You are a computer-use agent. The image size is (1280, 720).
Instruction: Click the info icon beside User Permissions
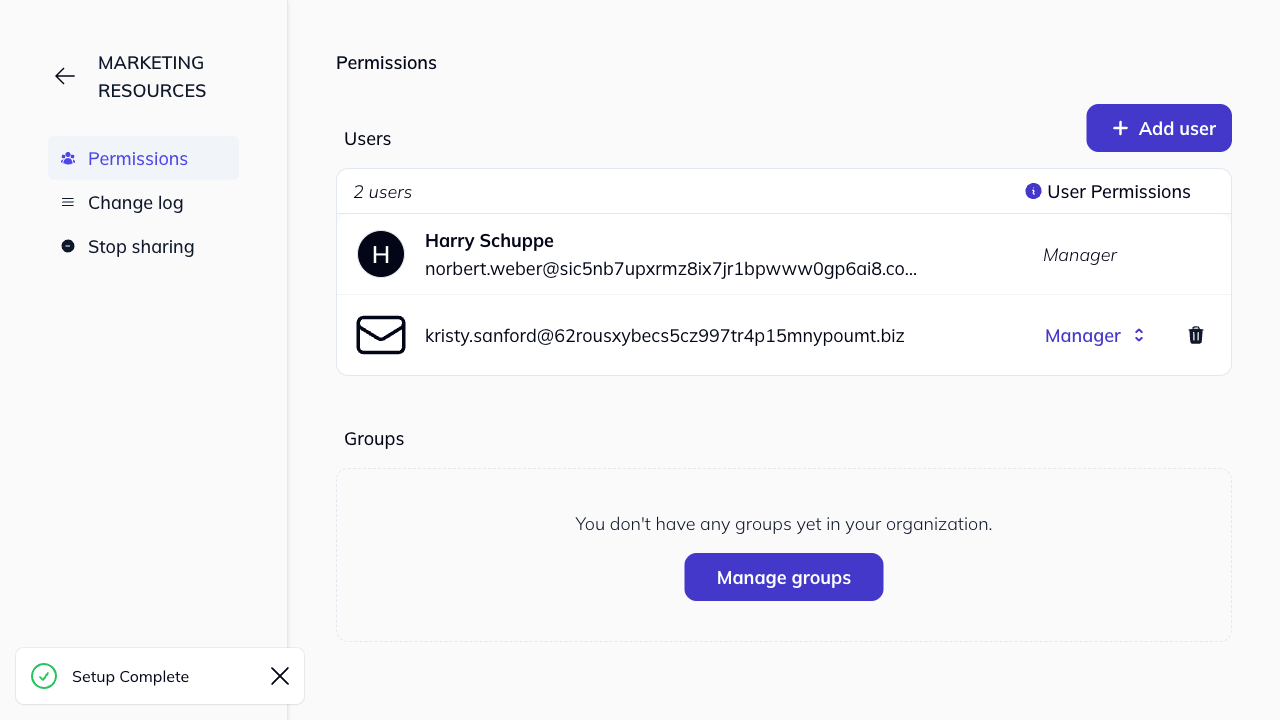(x=1032, y=191)
